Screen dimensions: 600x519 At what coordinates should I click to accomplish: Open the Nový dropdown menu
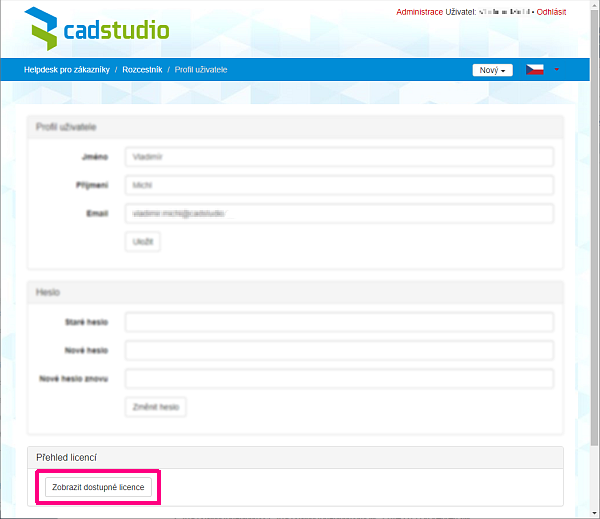point(493,70)
